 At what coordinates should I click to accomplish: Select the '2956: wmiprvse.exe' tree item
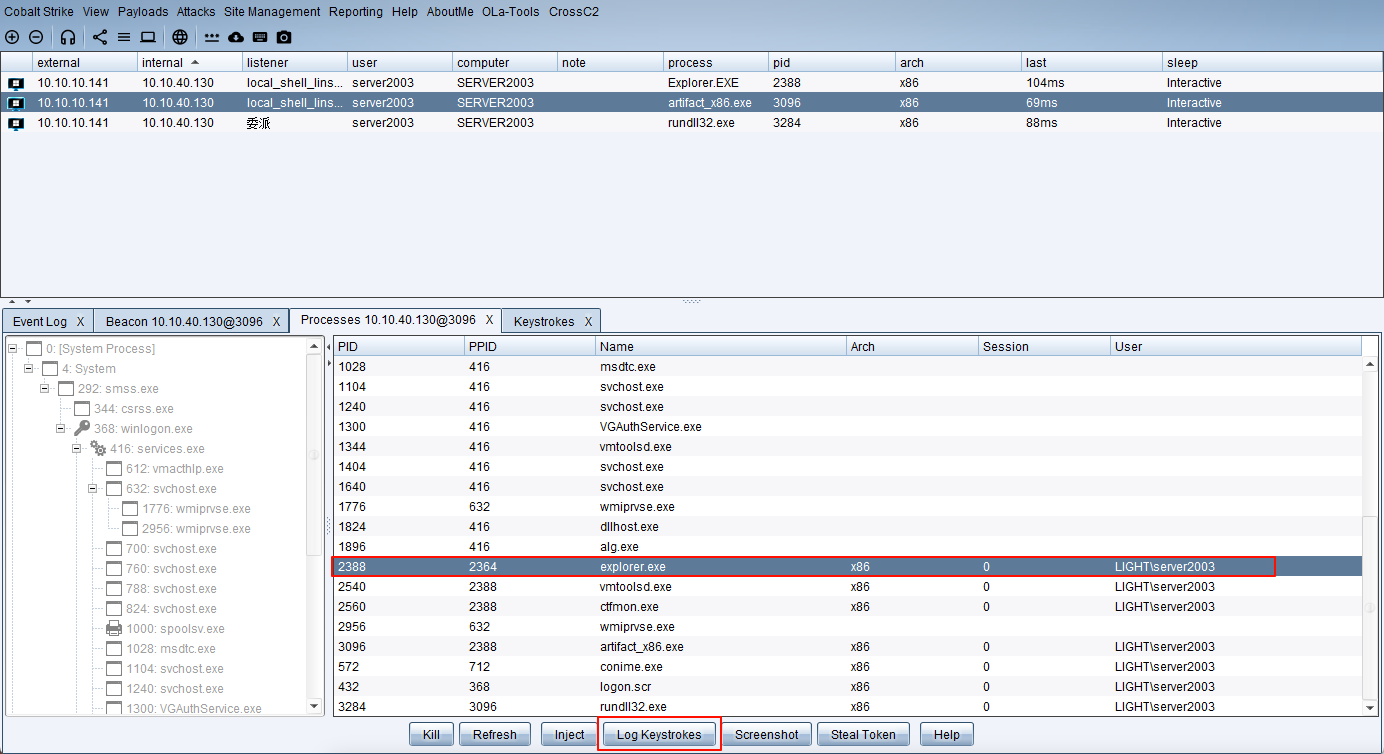click(x=186, y=528)
